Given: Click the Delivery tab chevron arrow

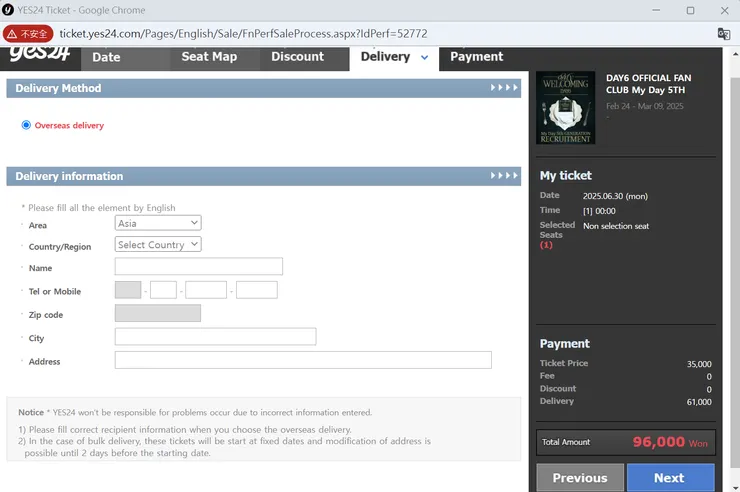Looking at the screenshot, I should click(x=424, y=58).
